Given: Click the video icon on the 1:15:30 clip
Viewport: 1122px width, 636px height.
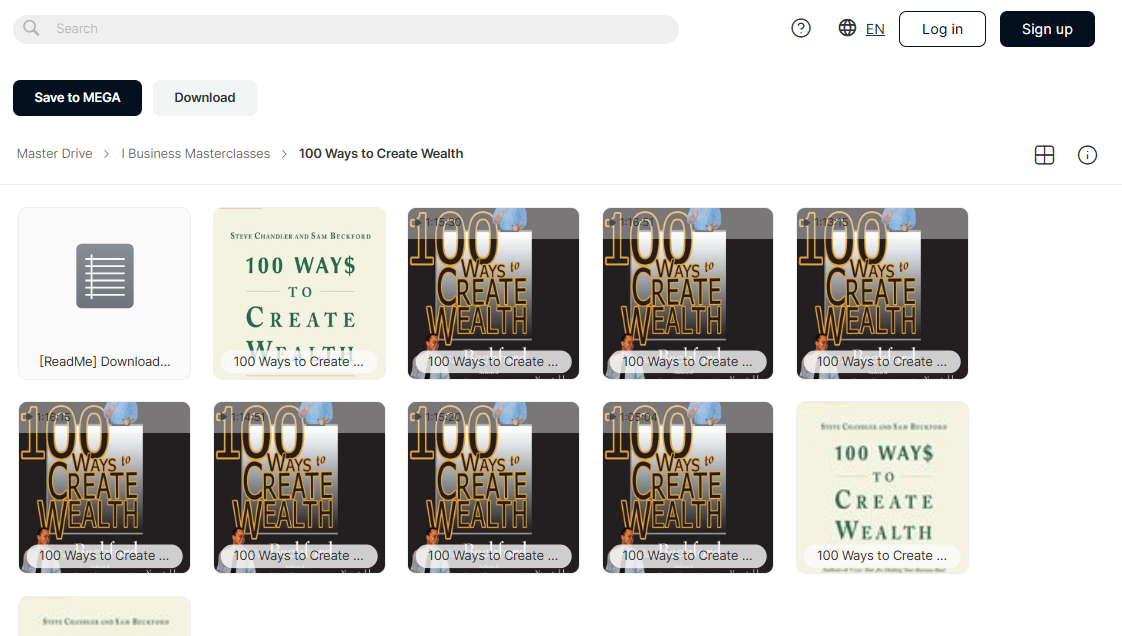Looking at the screenshot, I should coord(416,222).
